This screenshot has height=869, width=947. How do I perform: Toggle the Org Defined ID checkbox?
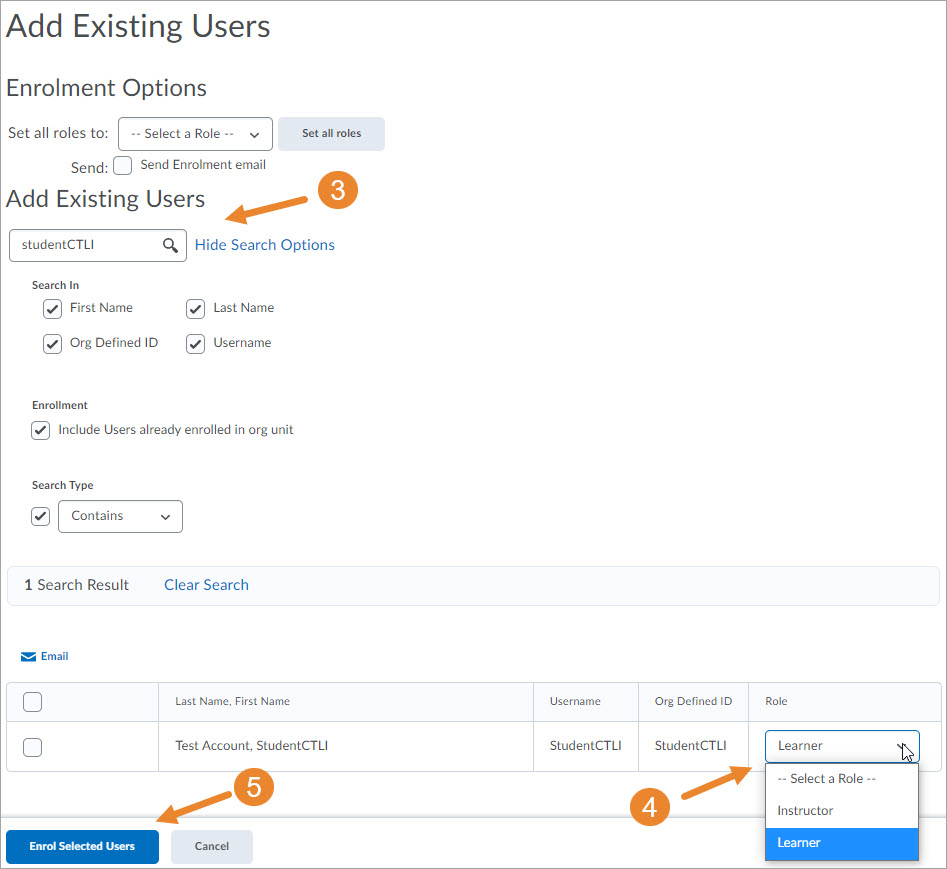pyautogui.click(x=53, y=344)
